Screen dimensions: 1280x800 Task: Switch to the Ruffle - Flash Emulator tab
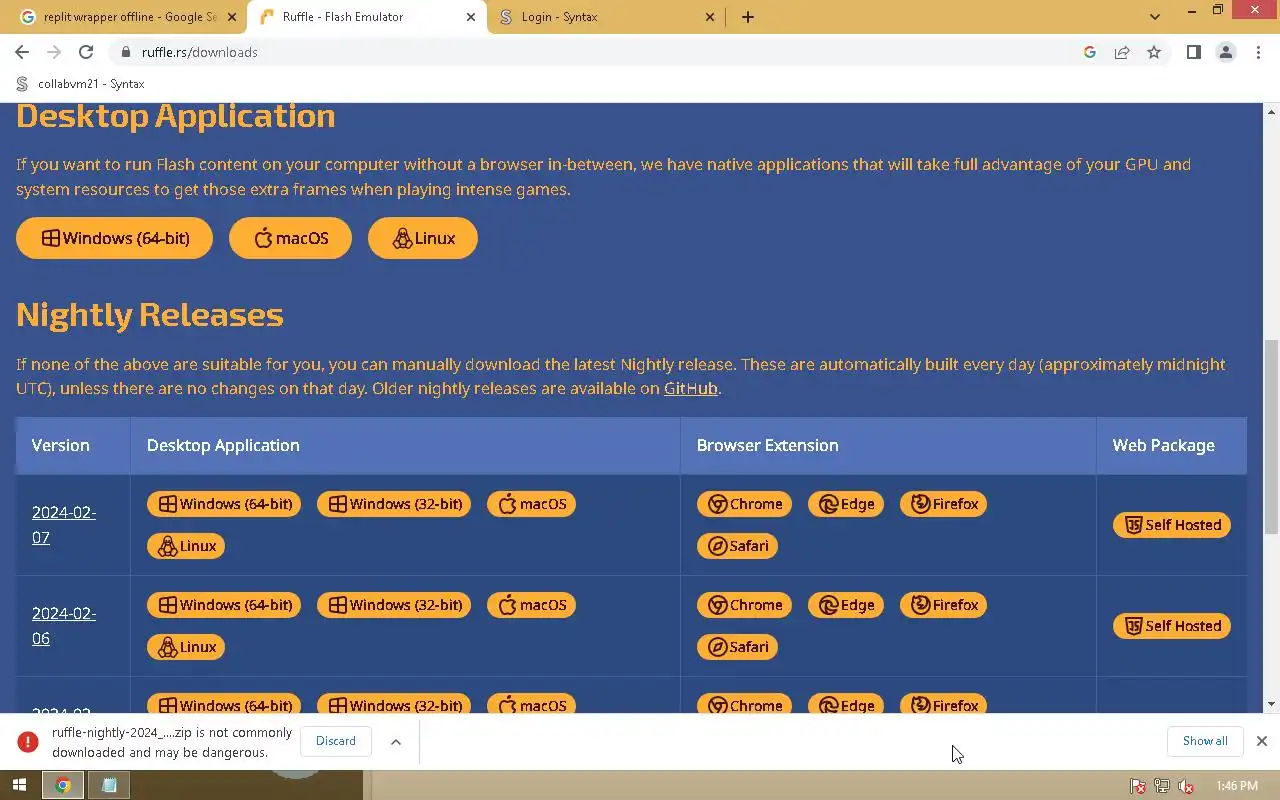366,17
